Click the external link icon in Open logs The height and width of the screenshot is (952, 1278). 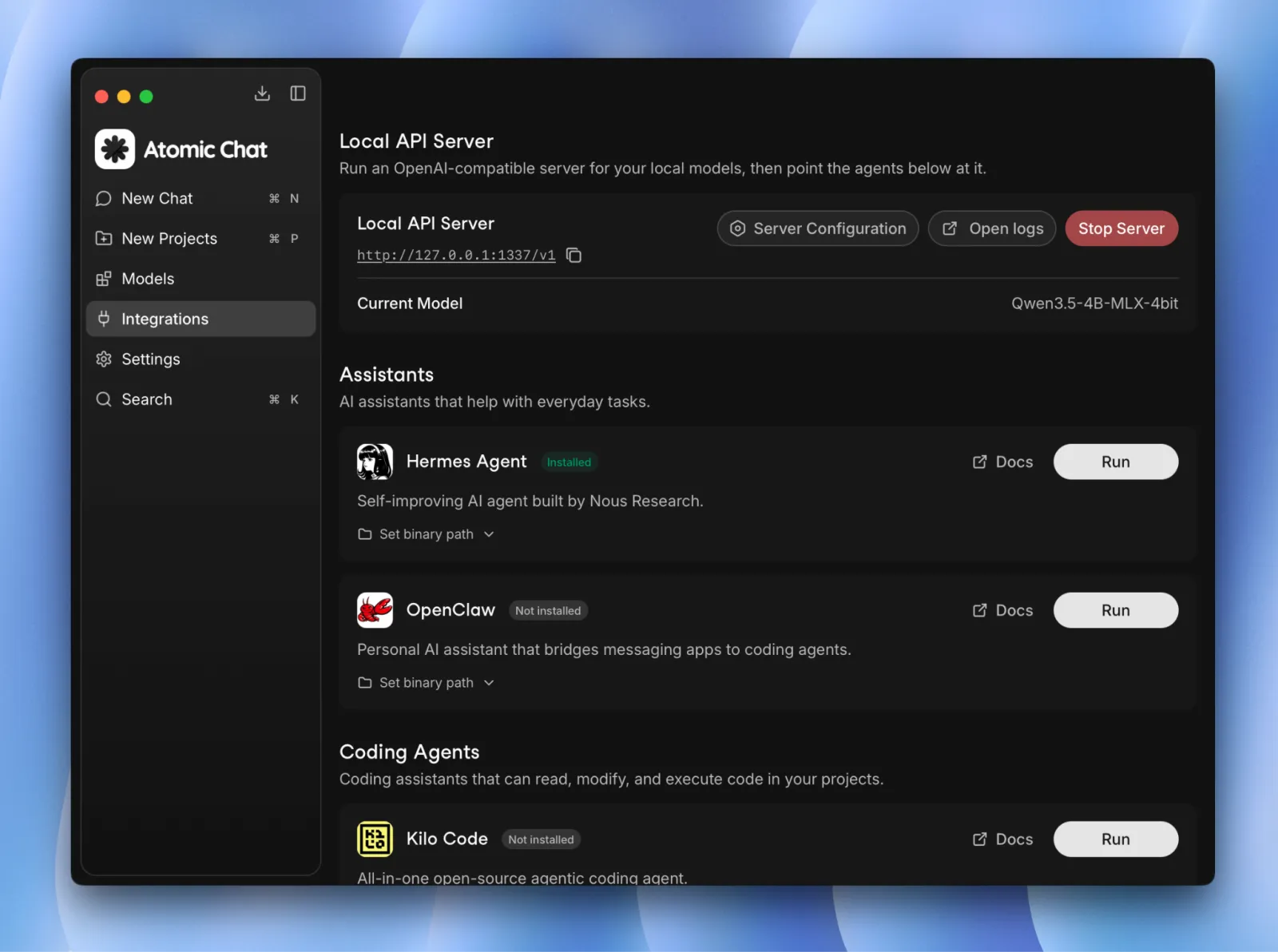pos(950,228)
